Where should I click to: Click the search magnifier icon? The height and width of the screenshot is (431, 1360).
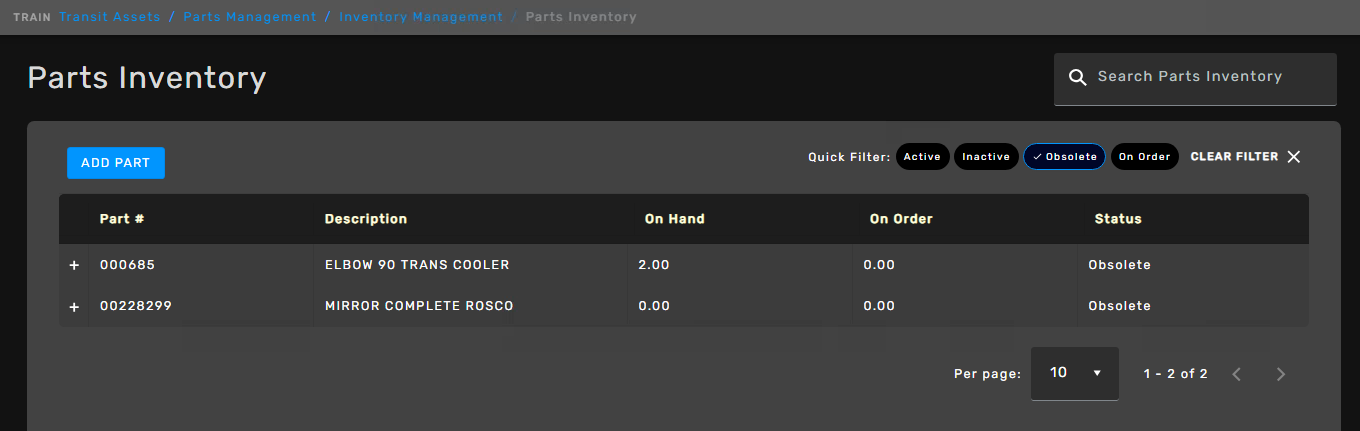coord(1077,78)
